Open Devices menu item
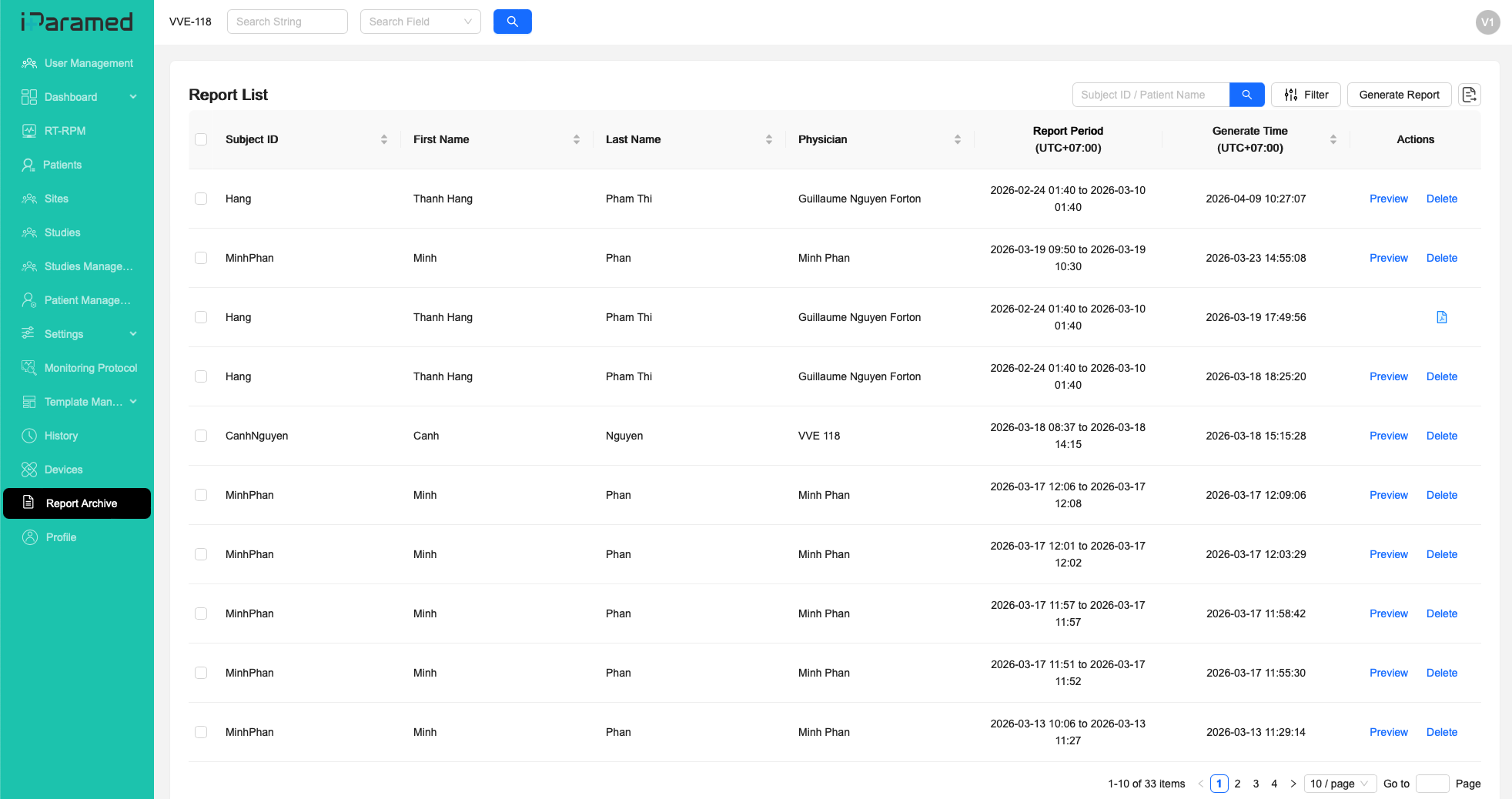 coord(77,470)
